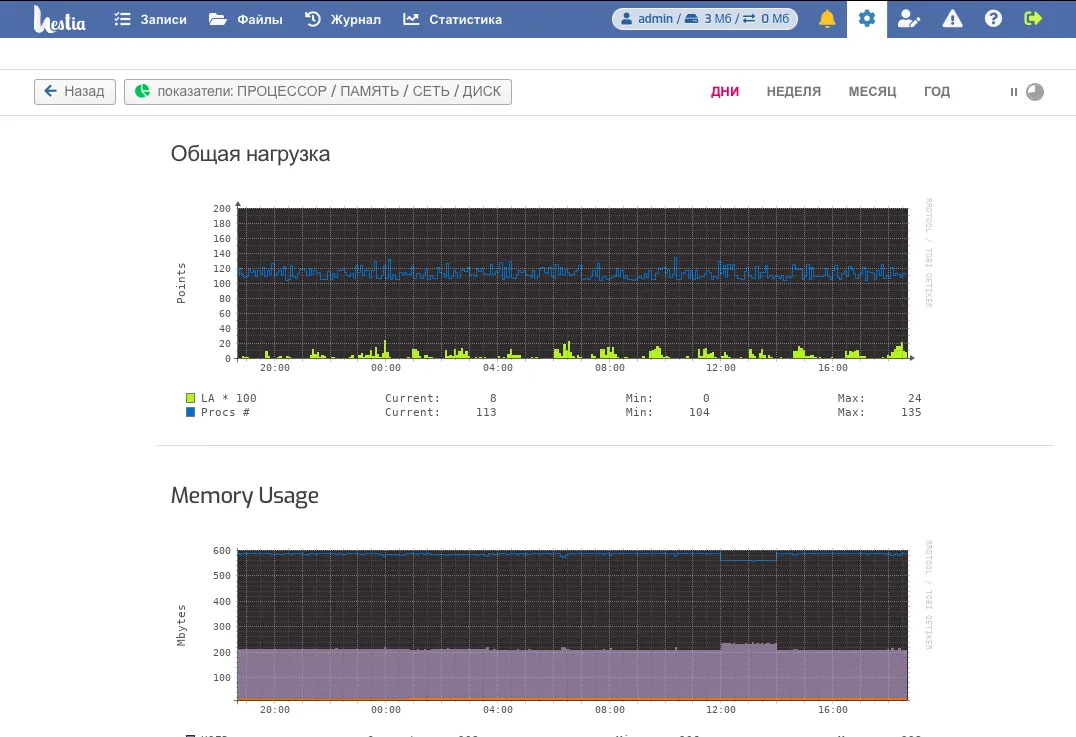Open help question mark icon
Image resolution: width=1076 pixels, height=737 pixels.
click(993, 19)
